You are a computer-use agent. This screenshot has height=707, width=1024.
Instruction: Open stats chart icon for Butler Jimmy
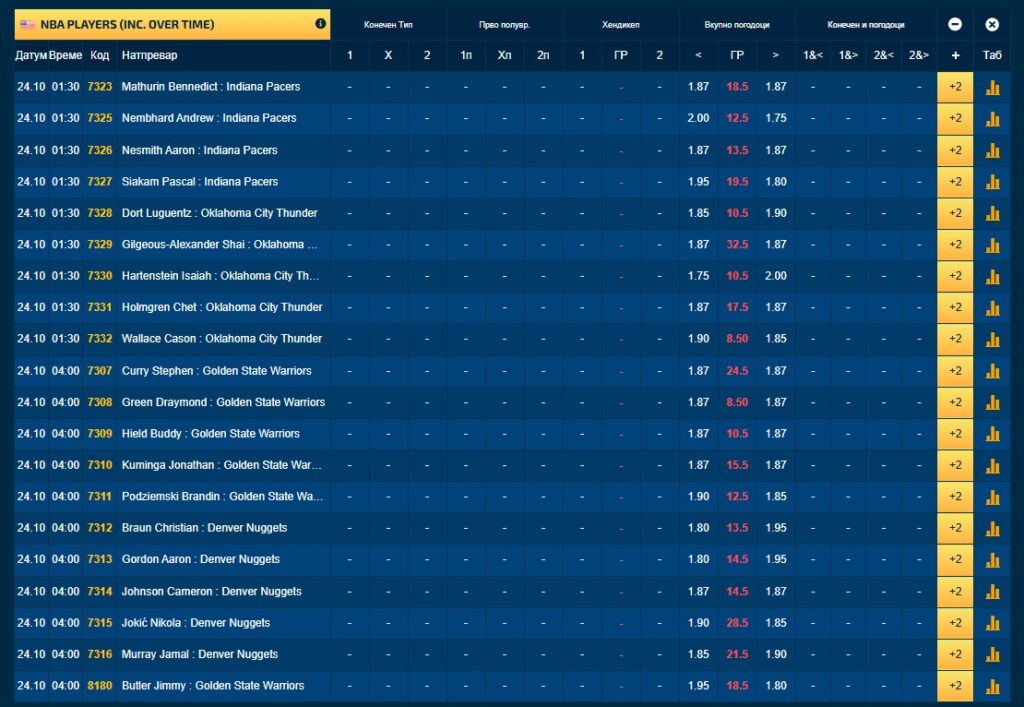[992, 686]
